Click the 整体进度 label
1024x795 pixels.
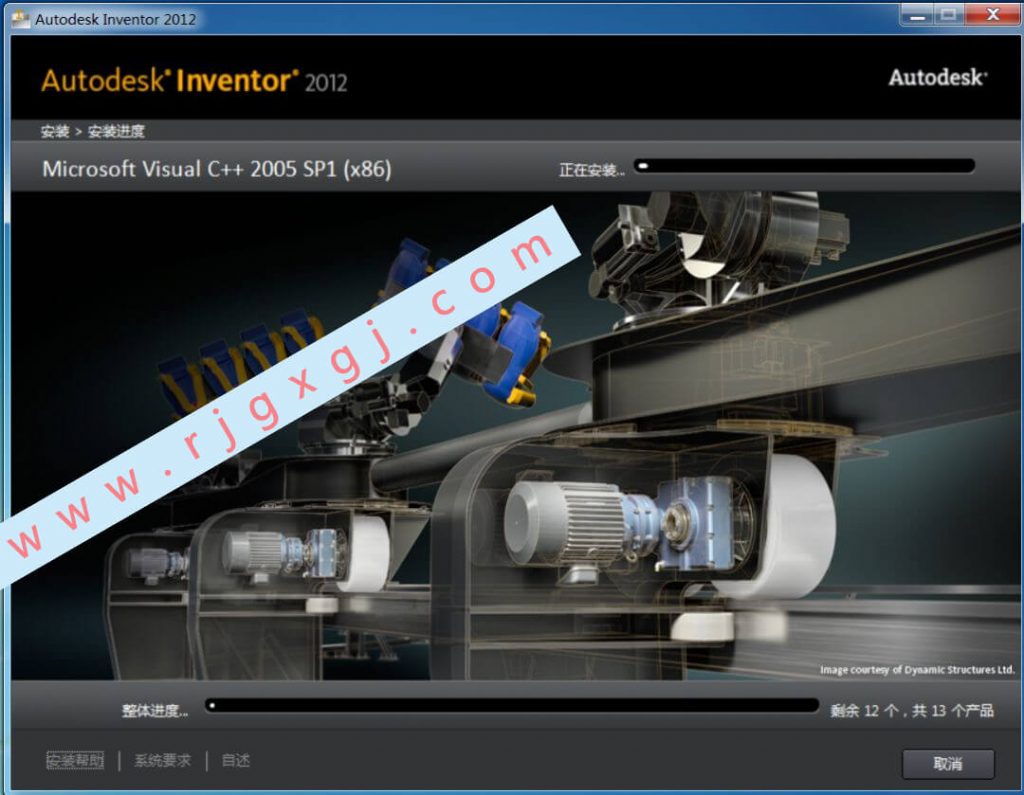pos(155,711)
